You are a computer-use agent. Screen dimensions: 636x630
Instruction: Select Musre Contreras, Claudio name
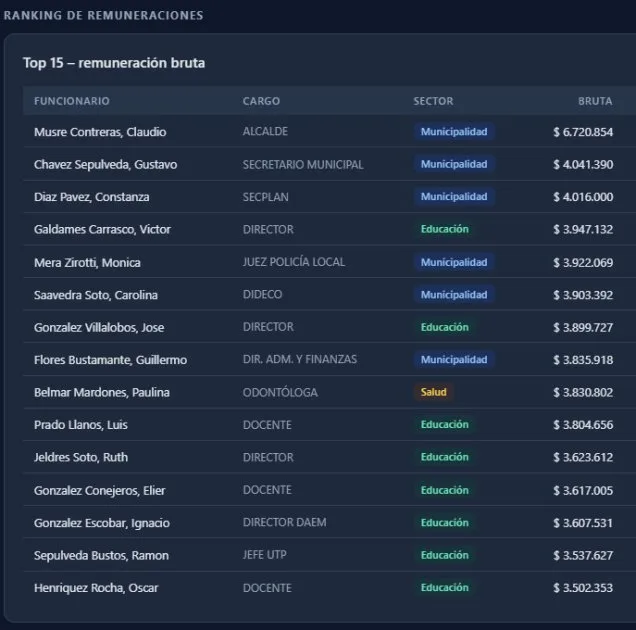click(100, 132)
